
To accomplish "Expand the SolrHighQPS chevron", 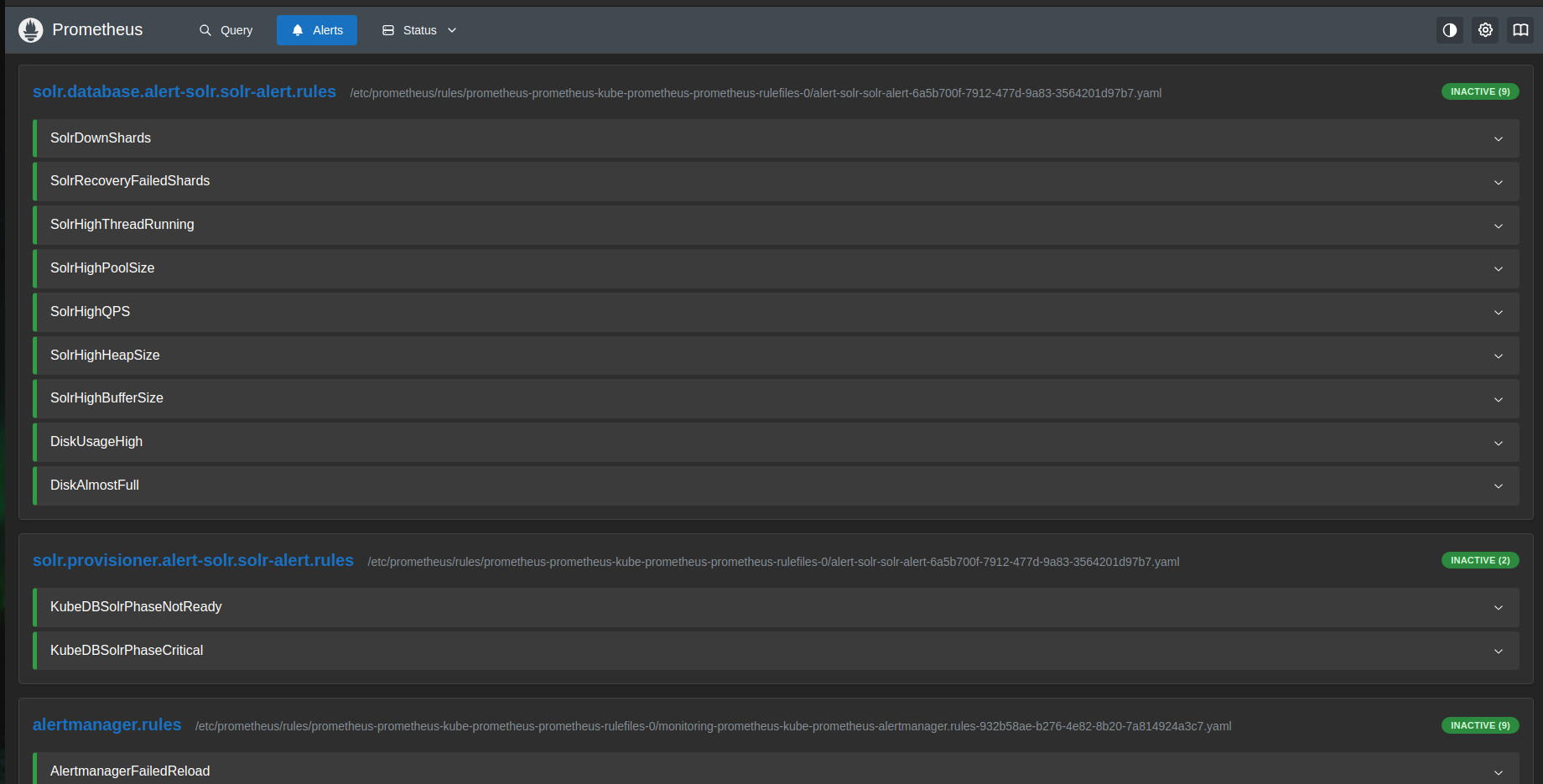I will pos(1499,313).
